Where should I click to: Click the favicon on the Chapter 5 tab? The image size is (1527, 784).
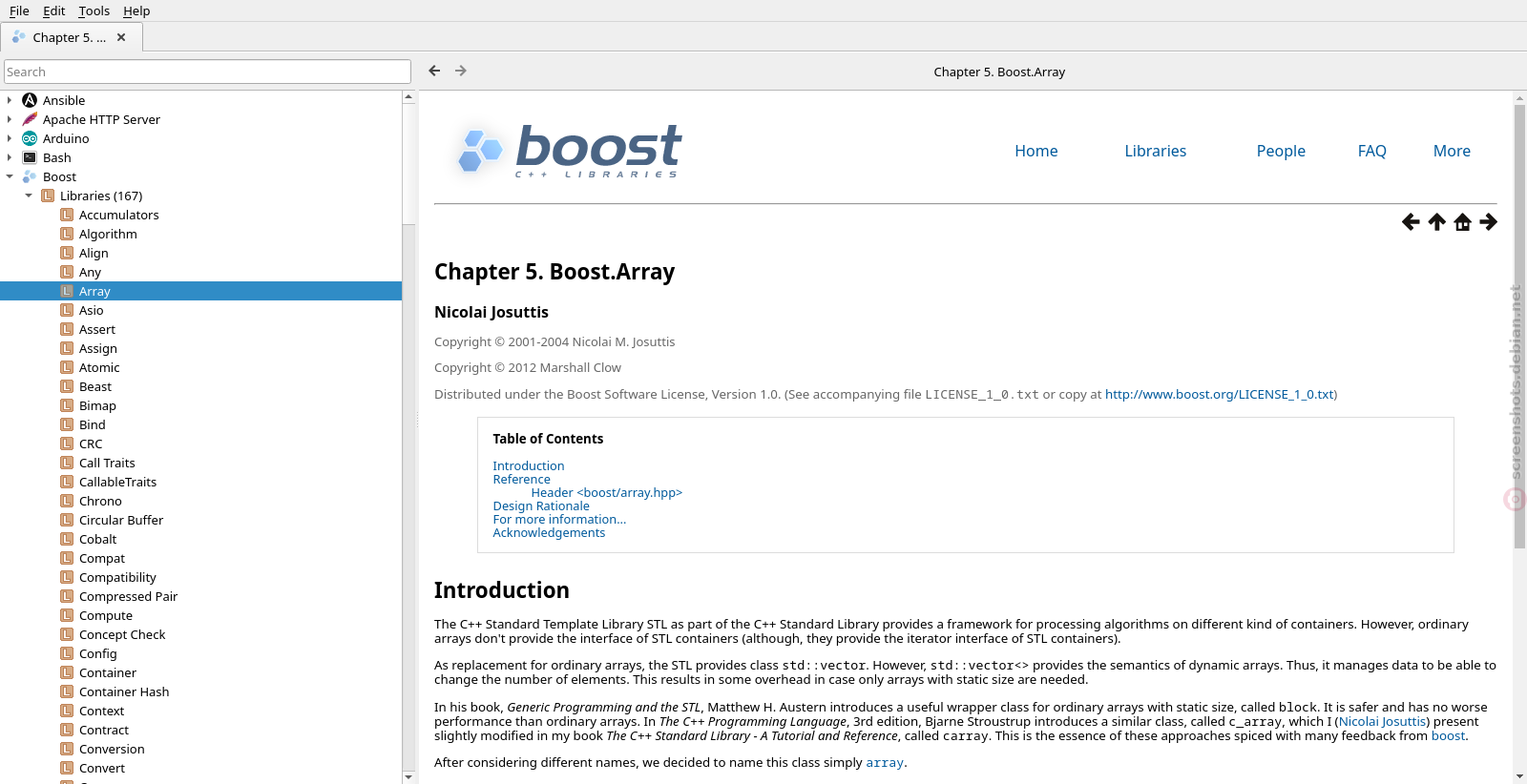coord(19,37)
